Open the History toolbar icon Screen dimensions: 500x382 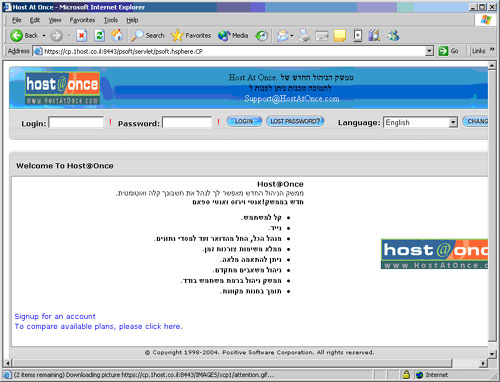(x=262, y=35)
